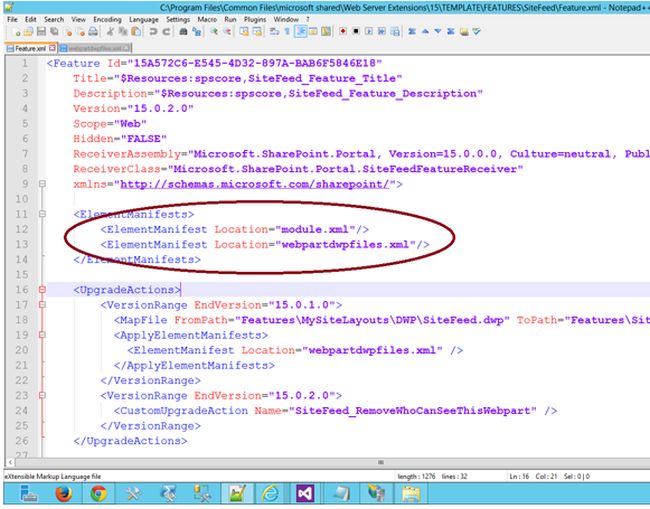Open the Language menu
Image resolution: width=650 pixels, height=509 pixels.
click(144, 19)
